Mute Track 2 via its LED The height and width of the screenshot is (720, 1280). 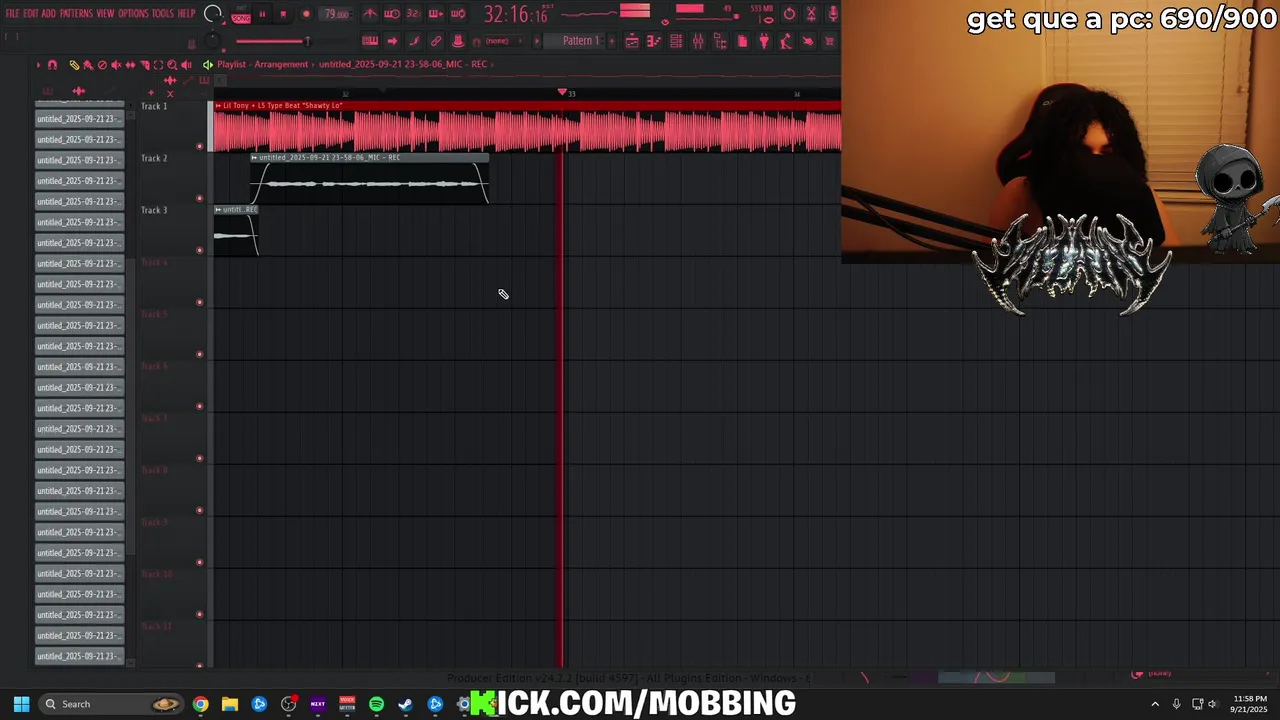[x=200, y=198]
